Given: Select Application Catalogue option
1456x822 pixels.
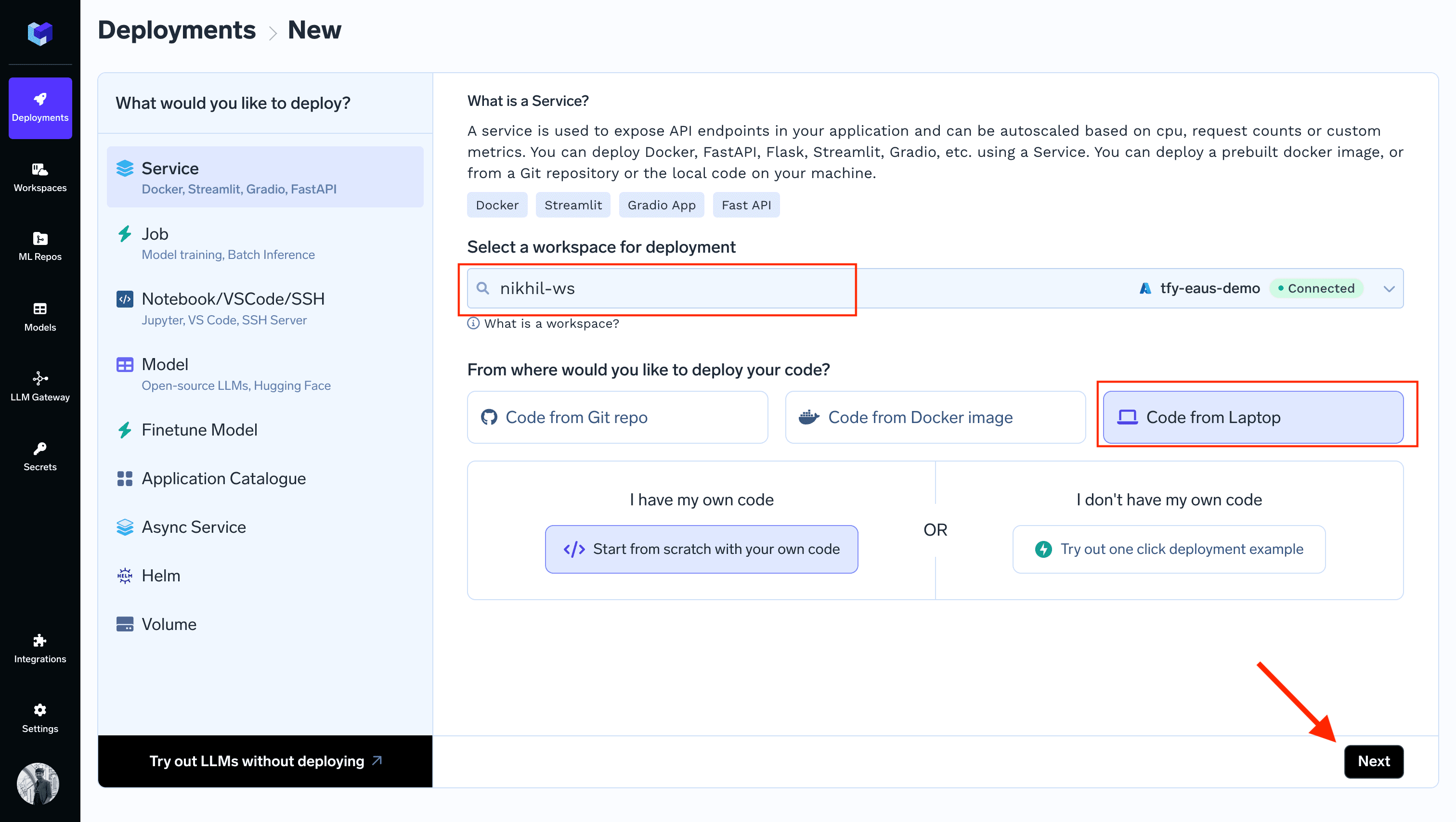Looking at the screenshot, I should [265, 478].
